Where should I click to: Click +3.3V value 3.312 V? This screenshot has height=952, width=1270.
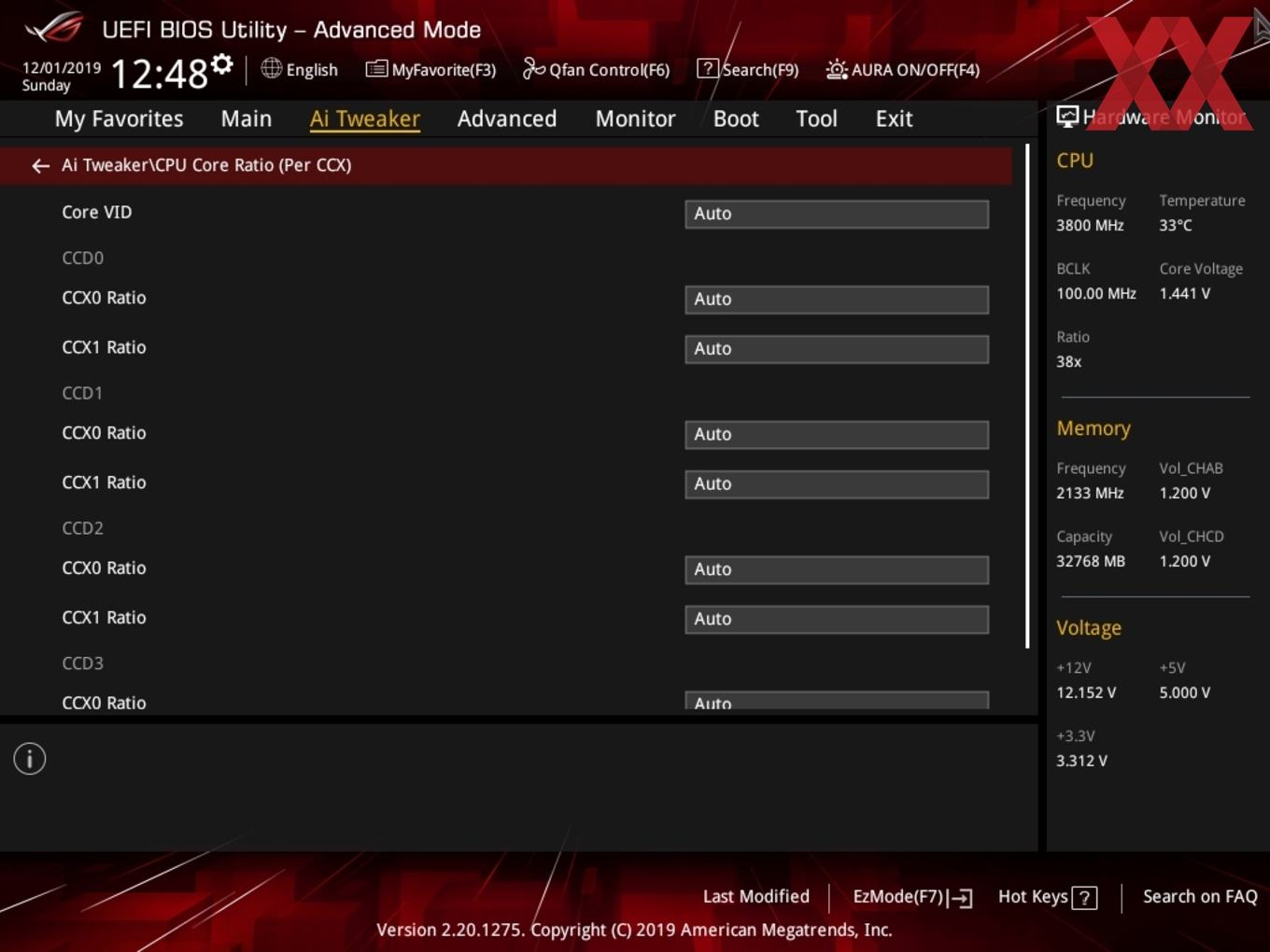click(x=1082, y=762)
